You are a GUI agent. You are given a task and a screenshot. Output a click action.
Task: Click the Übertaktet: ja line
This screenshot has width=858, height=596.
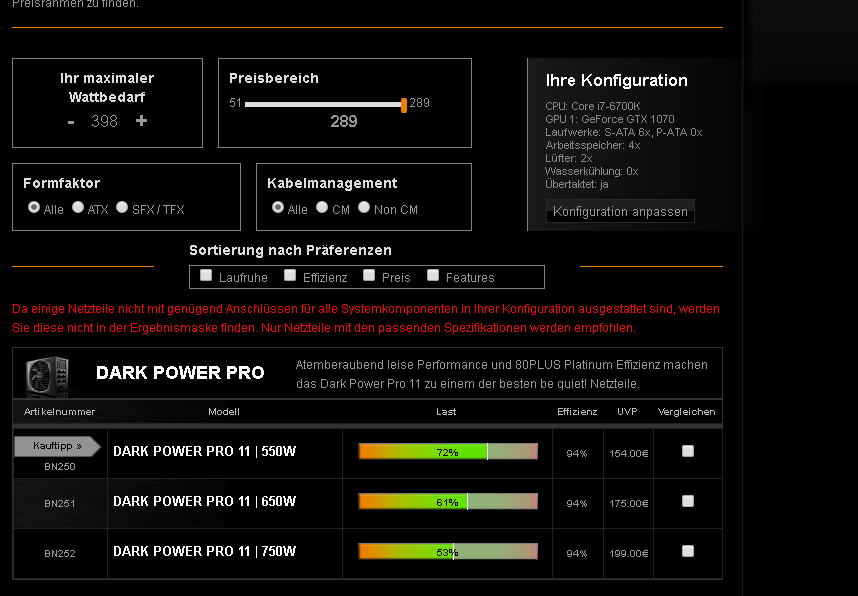577,184
